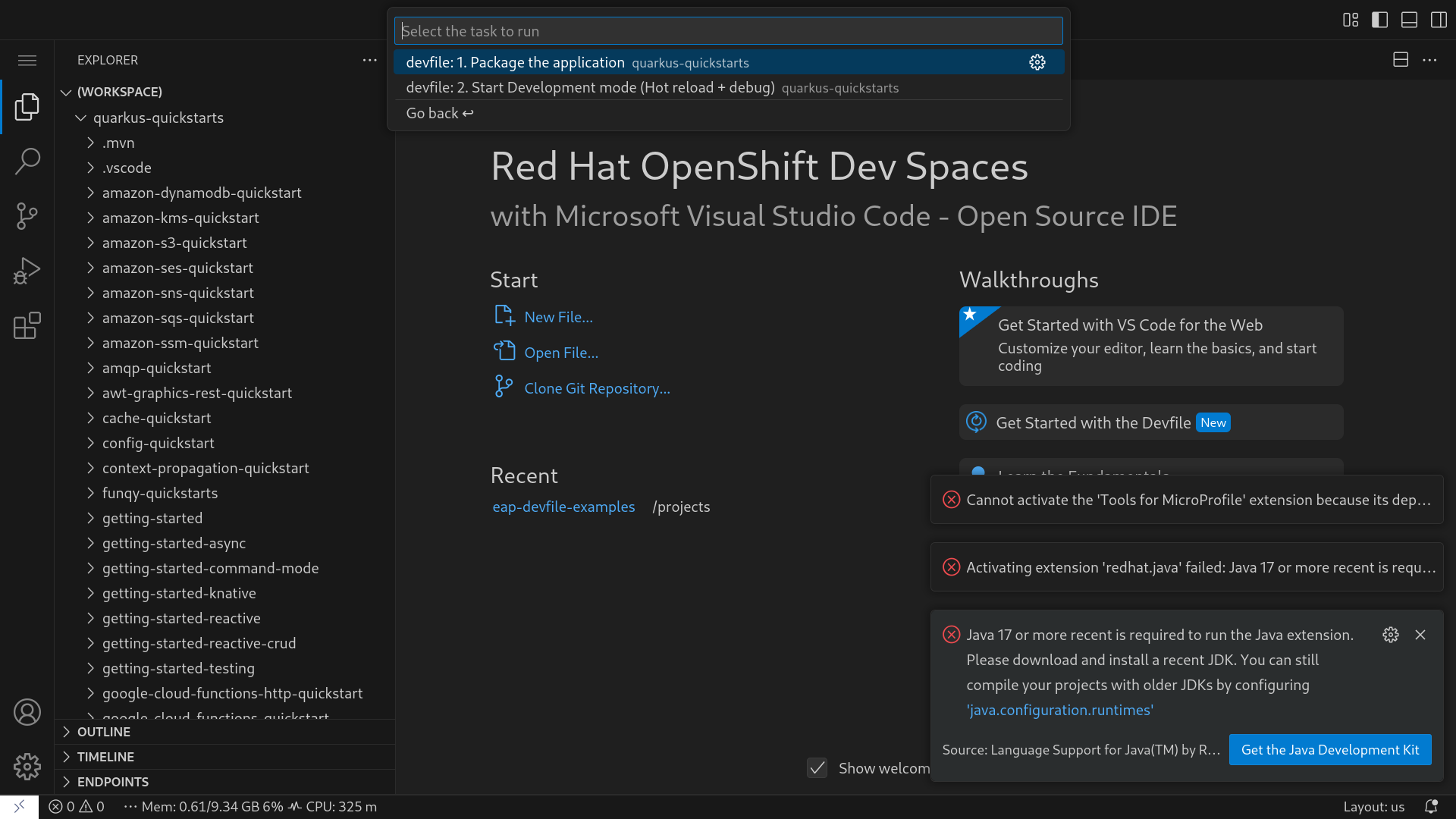Open the Source Control view
Viewport: 1456px width, 819px height.
click(27, 216)
